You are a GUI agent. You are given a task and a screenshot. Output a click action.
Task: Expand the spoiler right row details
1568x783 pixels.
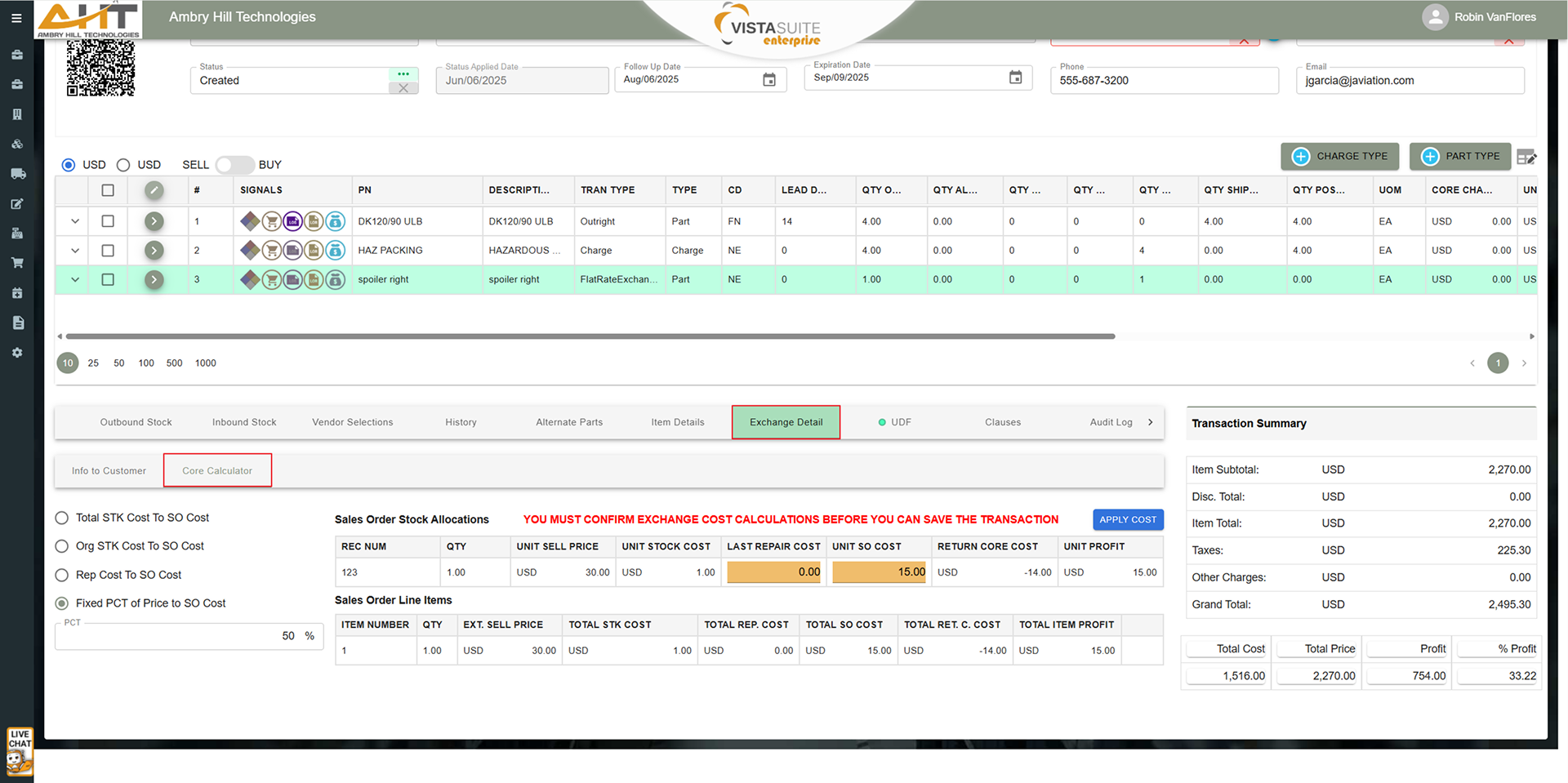click(x=75, y=279)
